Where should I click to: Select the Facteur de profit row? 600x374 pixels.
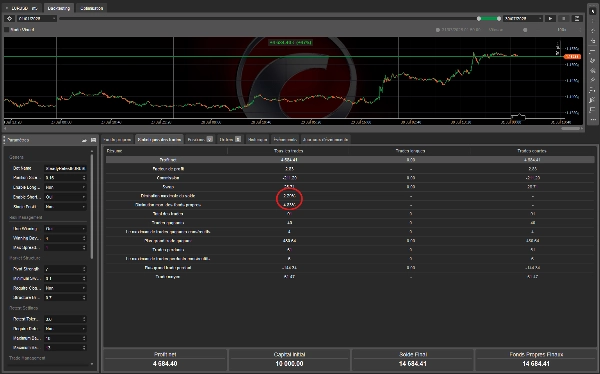[x=350, y=168]
